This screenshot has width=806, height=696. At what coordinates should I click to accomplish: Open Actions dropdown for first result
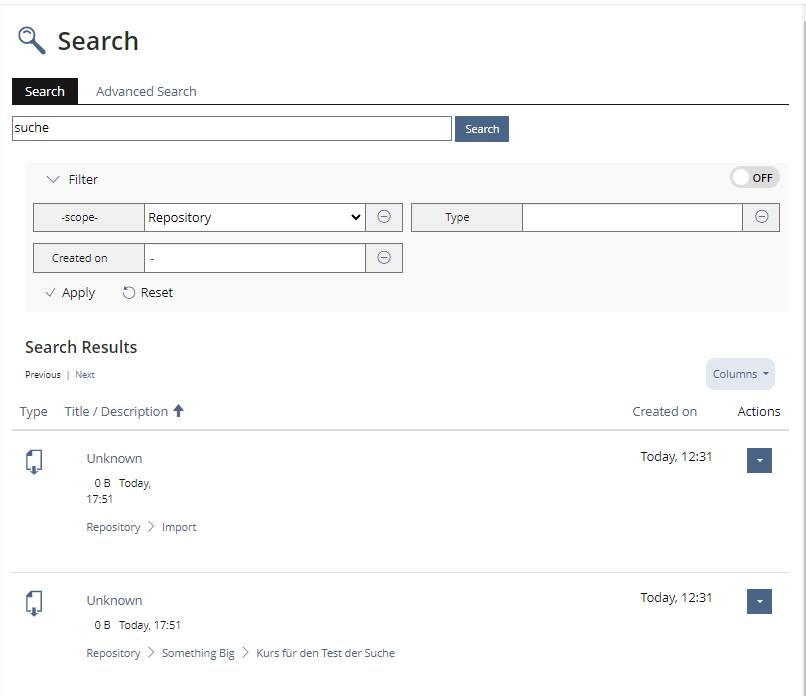pyautogui.click(x=759, y=460)
